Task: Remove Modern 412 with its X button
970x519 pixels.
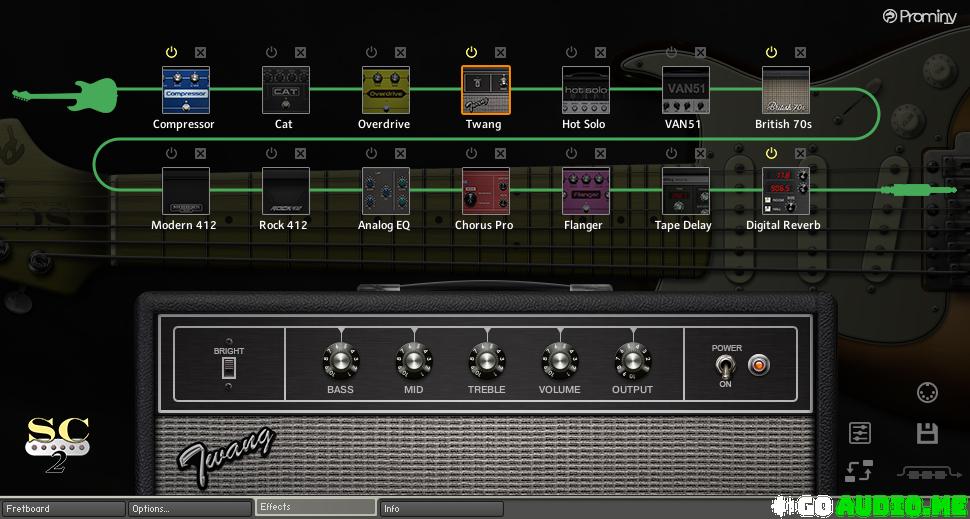Action: point(200,153)
